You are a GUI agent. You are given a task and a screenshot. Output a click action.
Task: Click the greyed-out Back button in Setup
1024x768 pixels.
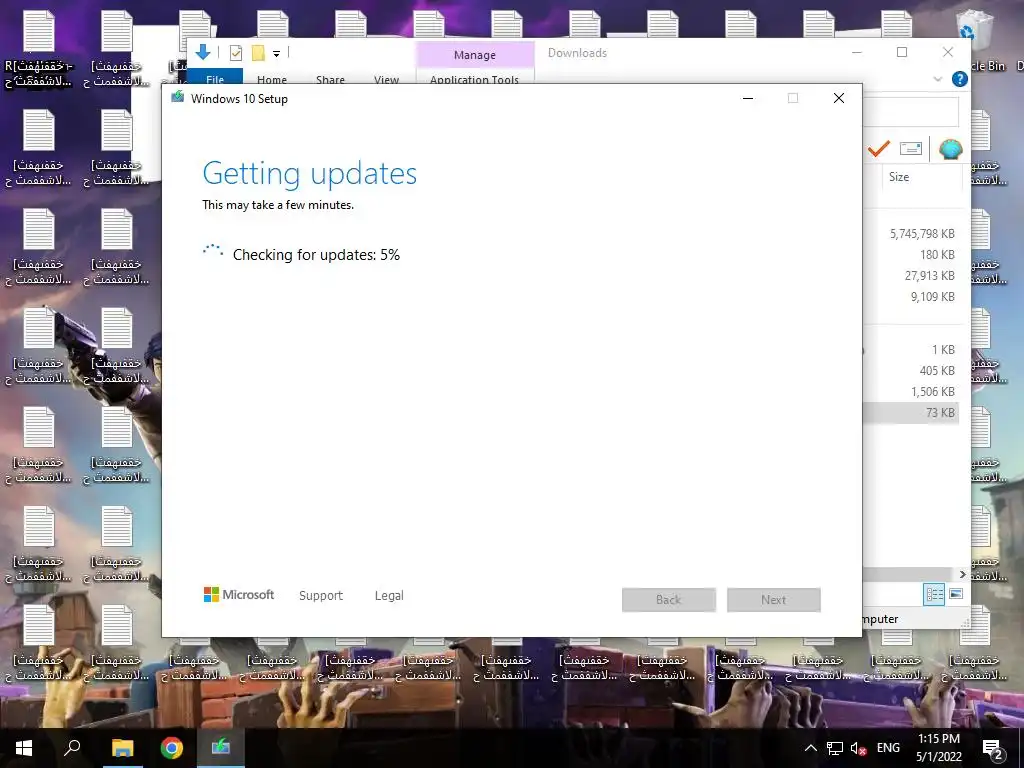click(669, 600)
